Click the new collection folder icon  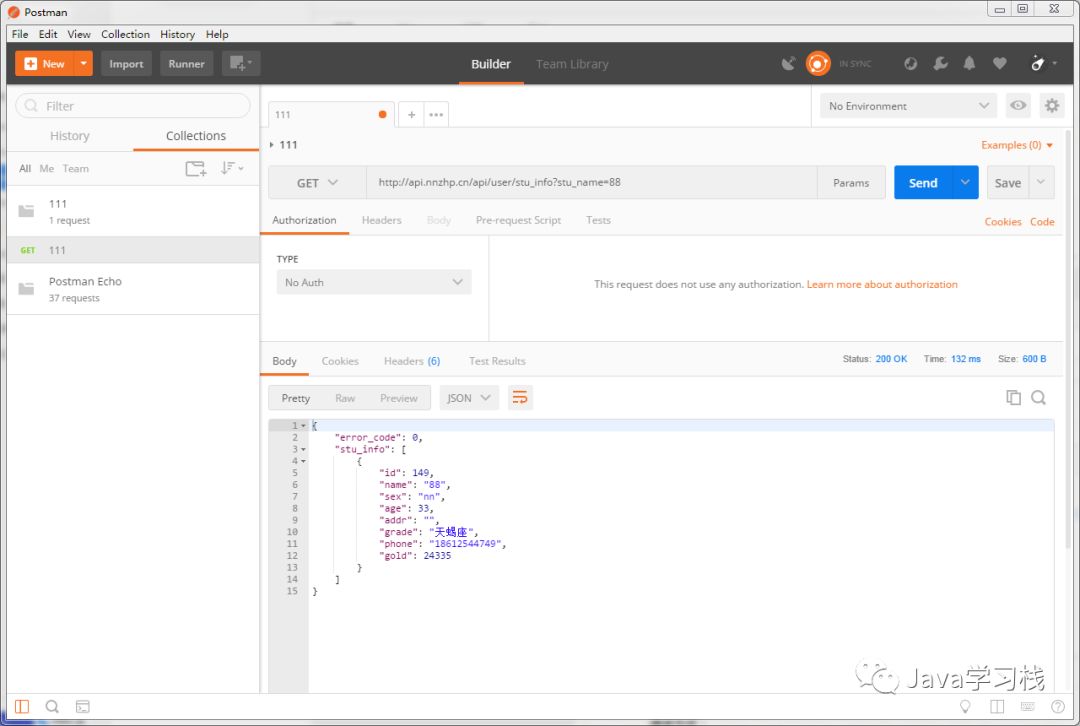[x=196, y=169]
